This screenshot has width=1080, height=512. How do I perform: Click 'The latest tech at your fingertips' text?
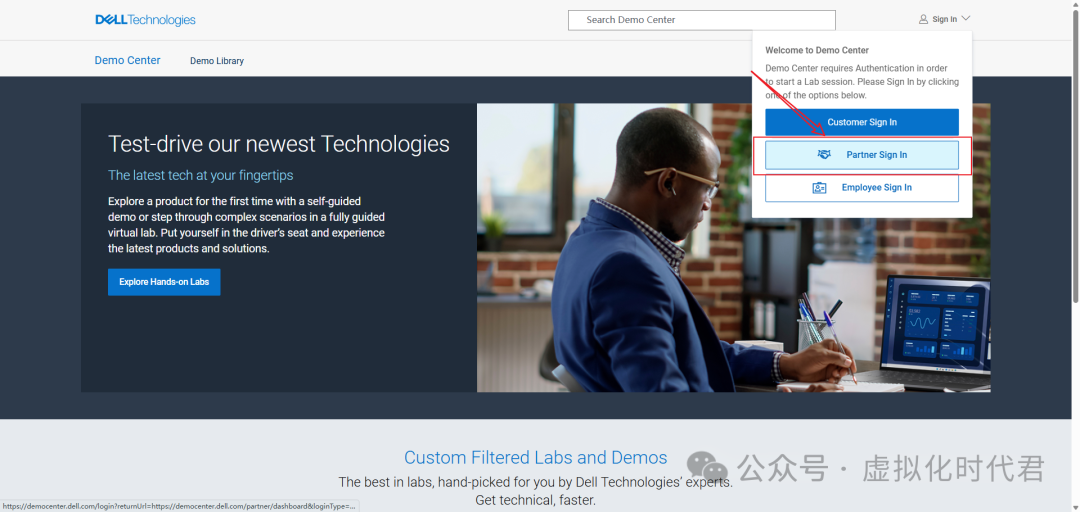[x=200, y=175]
